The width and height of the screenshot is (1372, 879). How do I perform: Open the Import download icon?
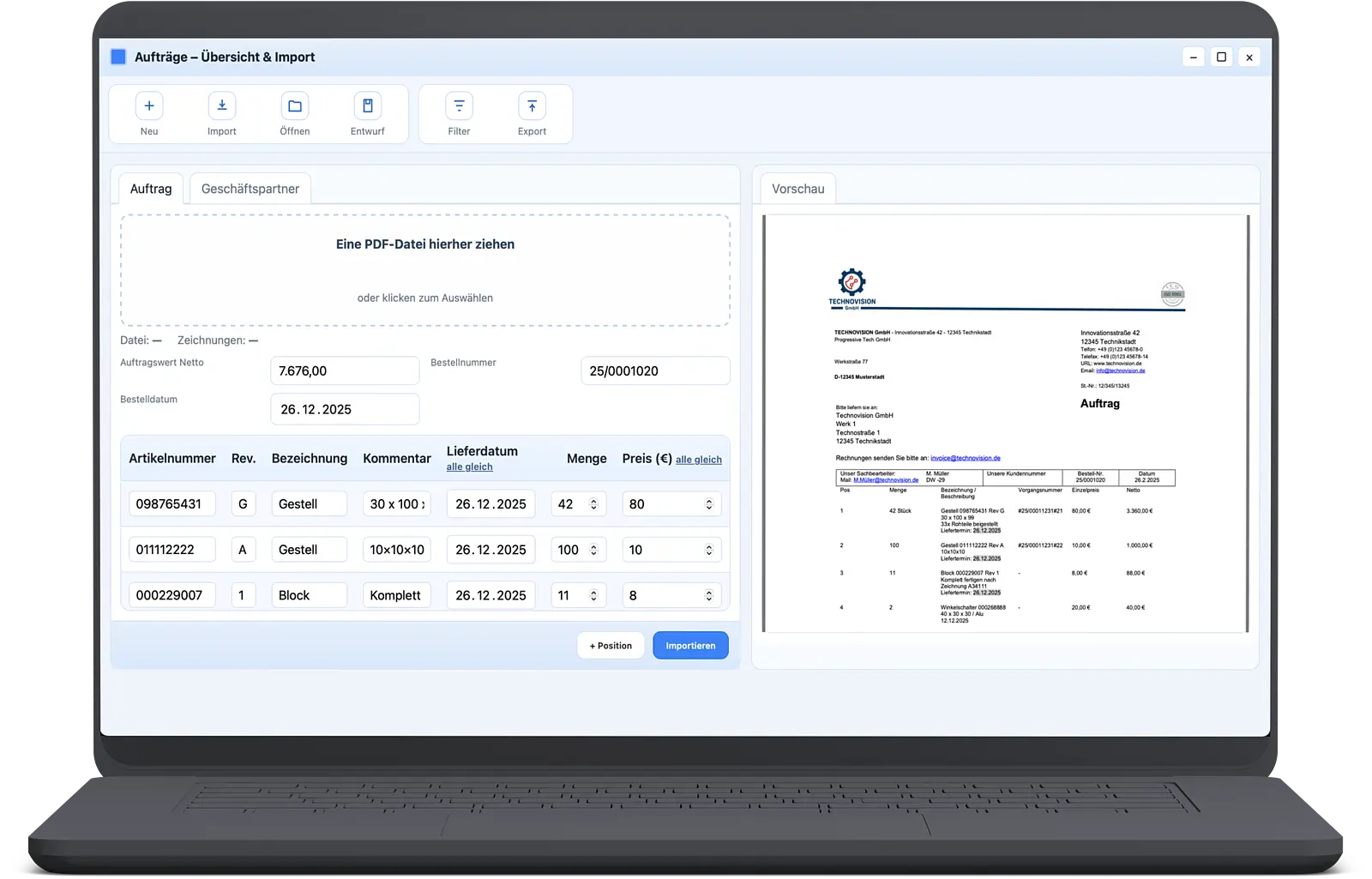tap(222, 106)
